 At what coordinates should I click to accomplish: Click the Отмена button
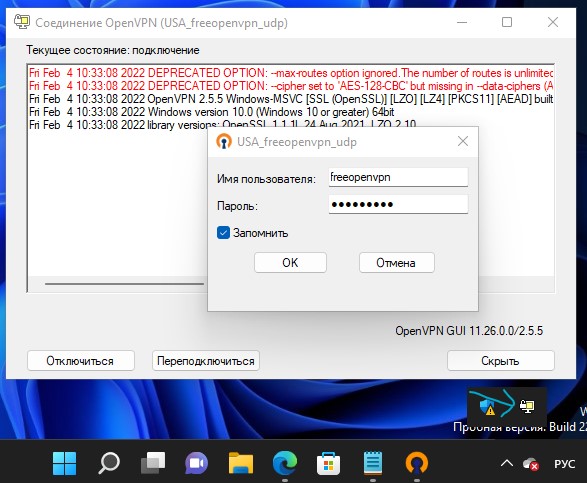[x=396, y=262]
